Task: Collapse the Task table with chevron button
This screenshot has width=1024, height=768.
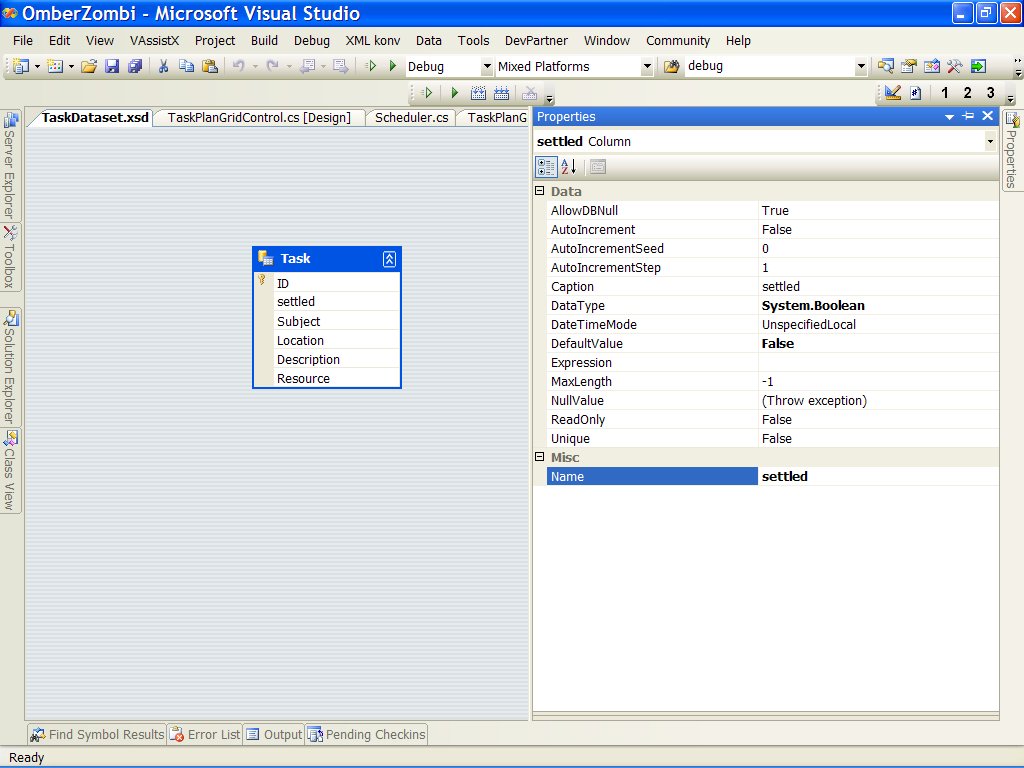Action: [389, 259]
